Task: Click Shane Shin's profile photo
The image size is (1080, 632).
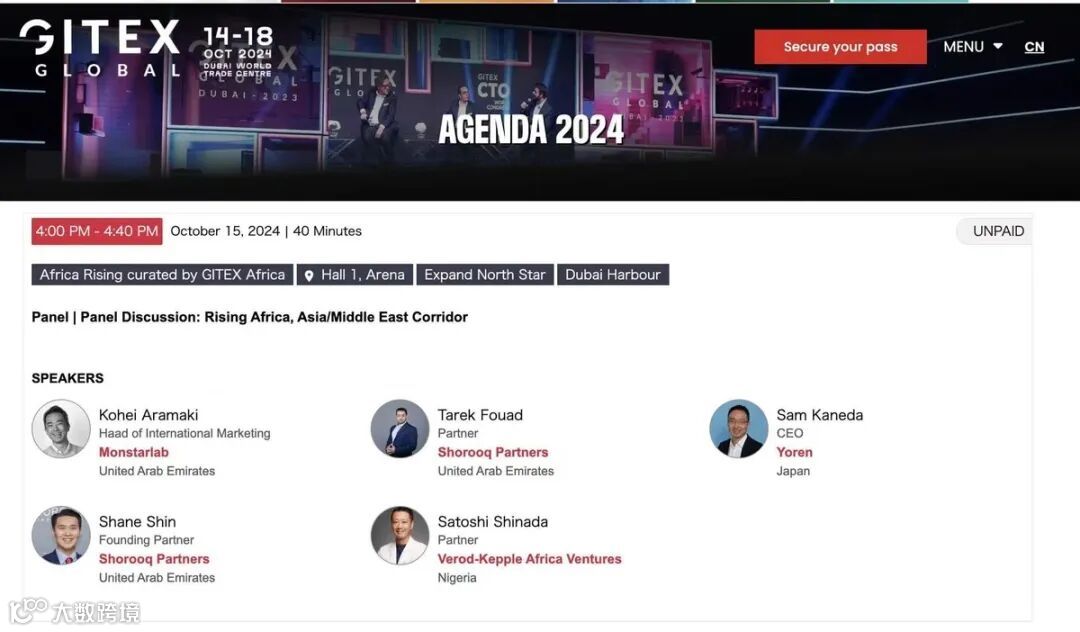Action: tap(61, 536)
